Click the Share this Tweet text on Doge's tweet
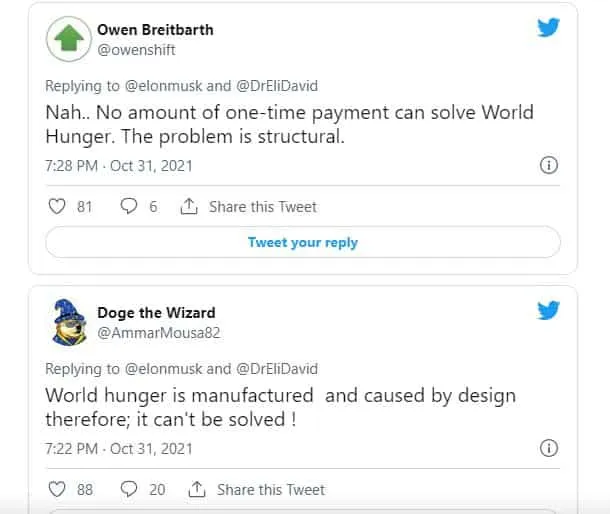610x514 pixels. [271, 489]
